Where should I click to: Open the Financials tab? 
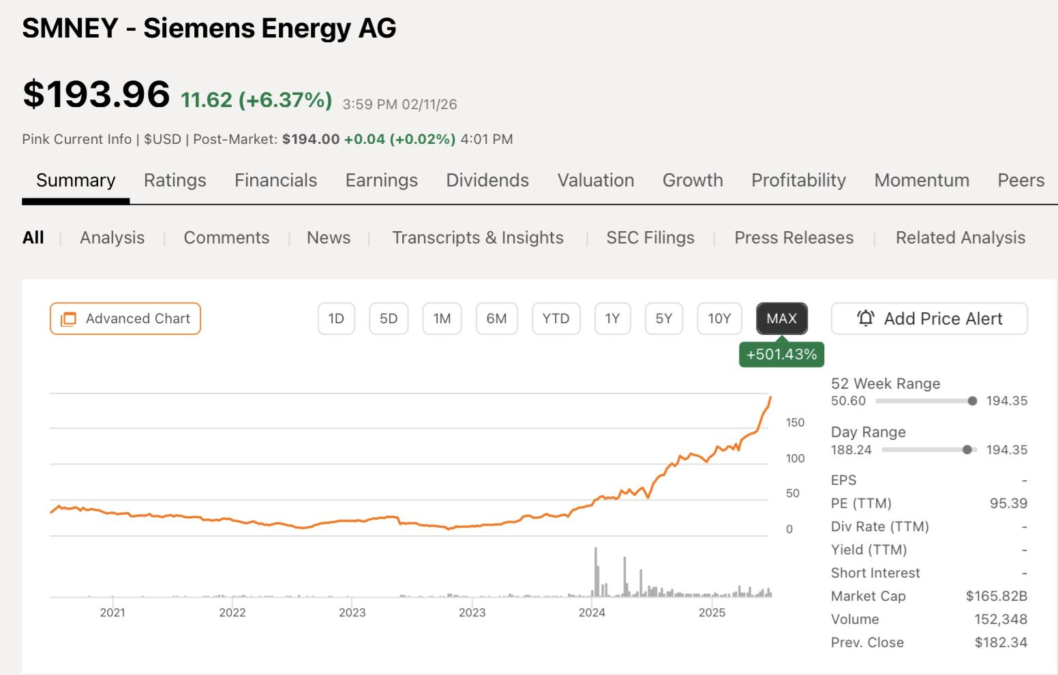[x=275, y=180]
